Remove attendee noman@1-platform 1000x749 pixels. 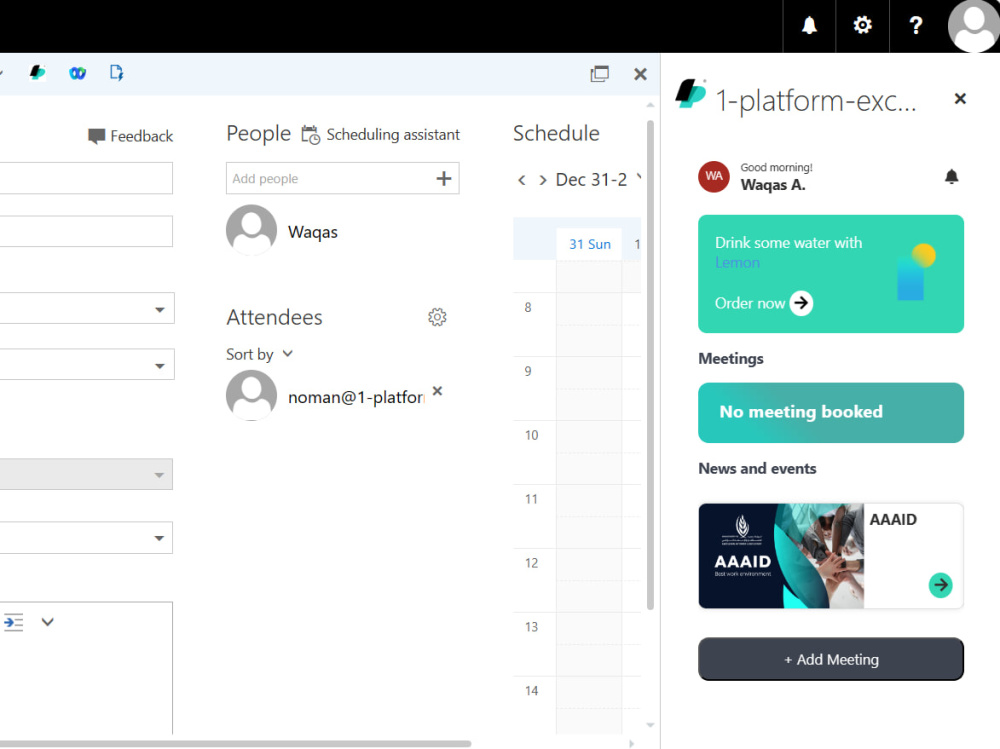(438, 391)
